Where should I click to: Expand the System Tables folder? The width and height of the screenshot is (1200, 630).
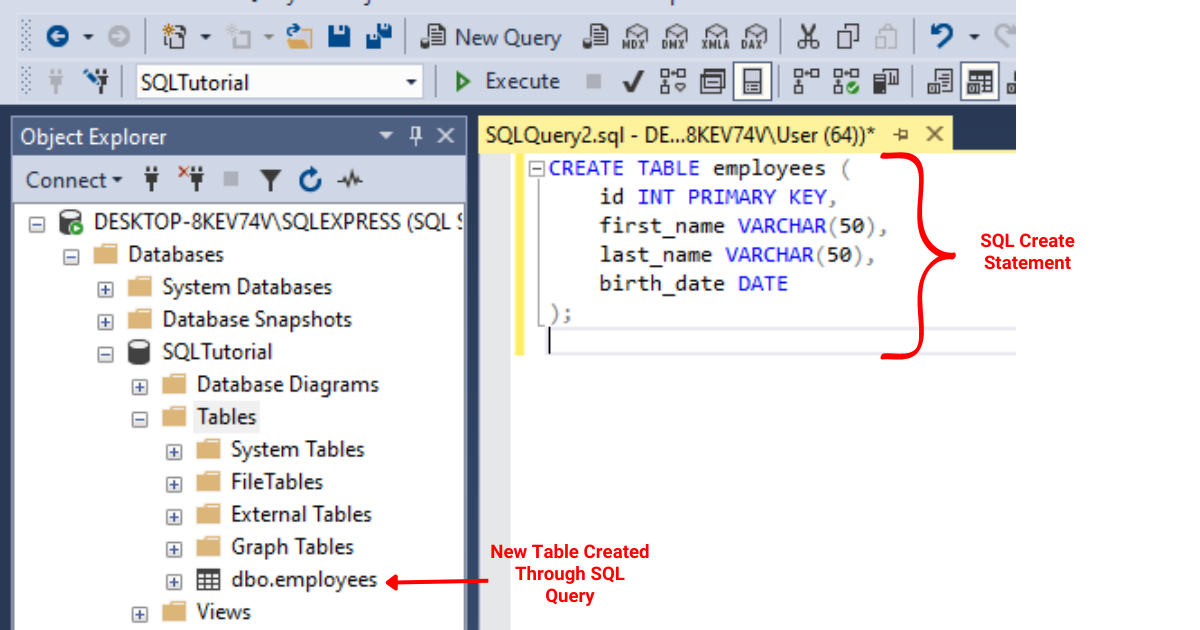[x=174, y=451]
